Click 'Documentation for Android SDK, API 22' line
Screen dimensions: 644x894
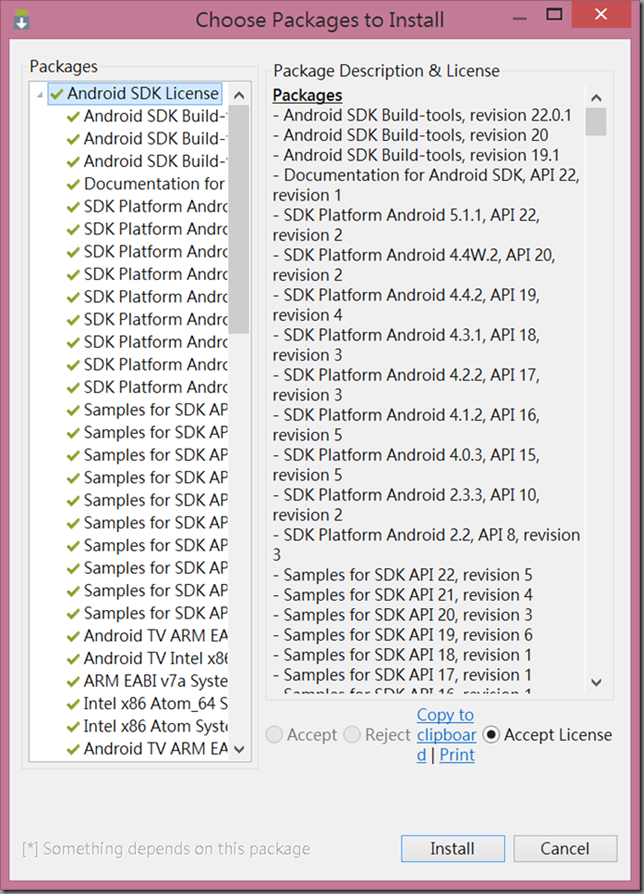(x=426, y=185)
